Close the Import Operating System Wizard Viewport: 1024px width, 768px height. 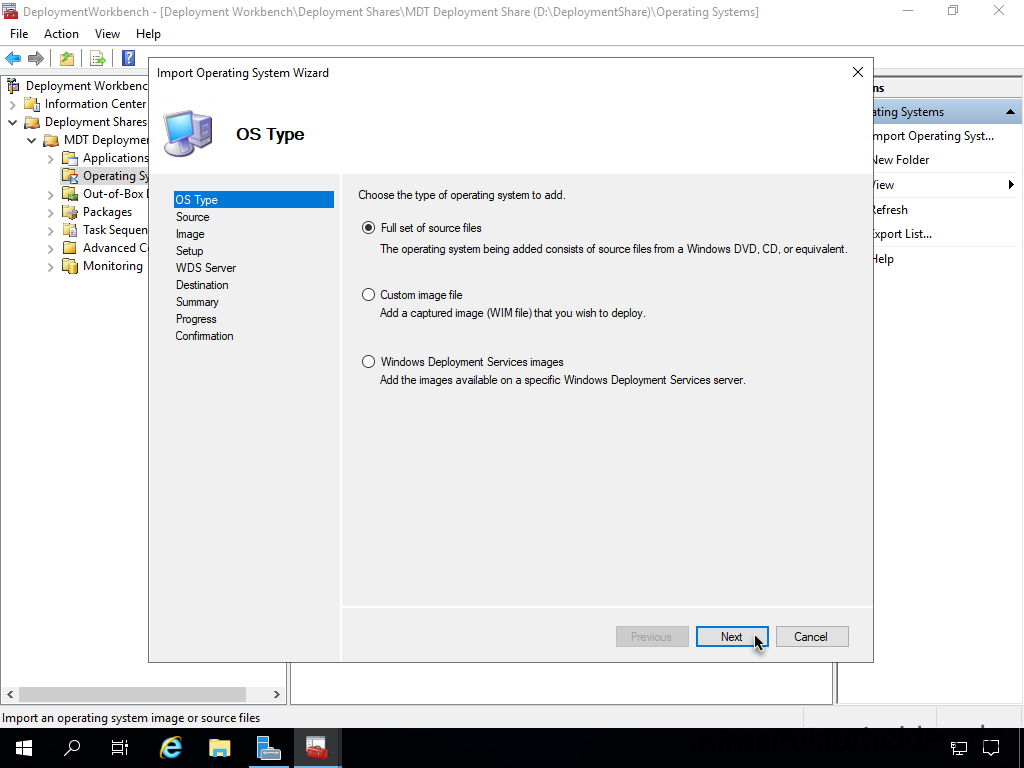pos(858,72)
